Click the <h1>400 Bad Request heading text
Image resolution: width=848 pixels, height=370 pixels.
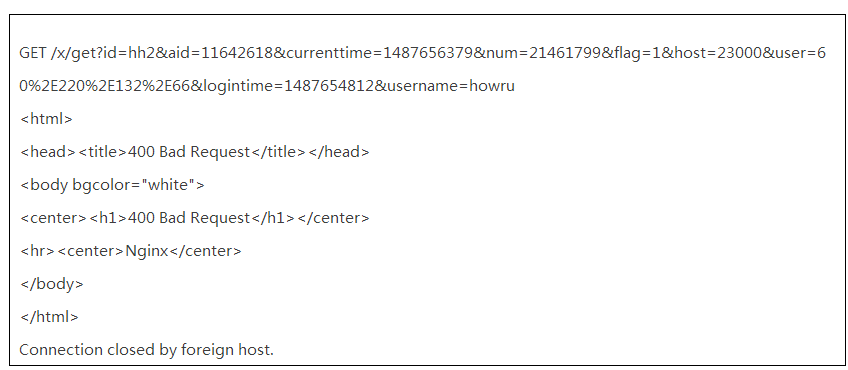click(x=170, y=218)
